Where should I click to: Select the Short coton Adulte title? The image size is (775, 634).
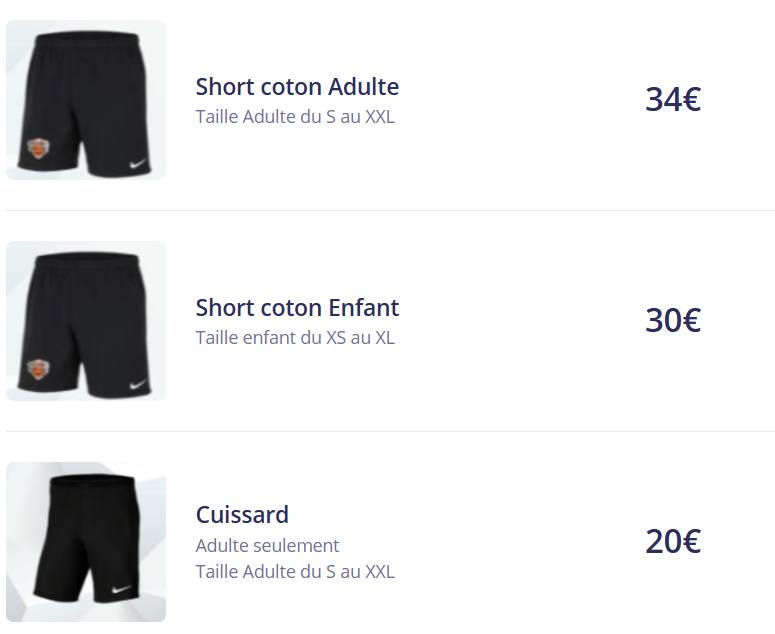[x=297, y=87]
